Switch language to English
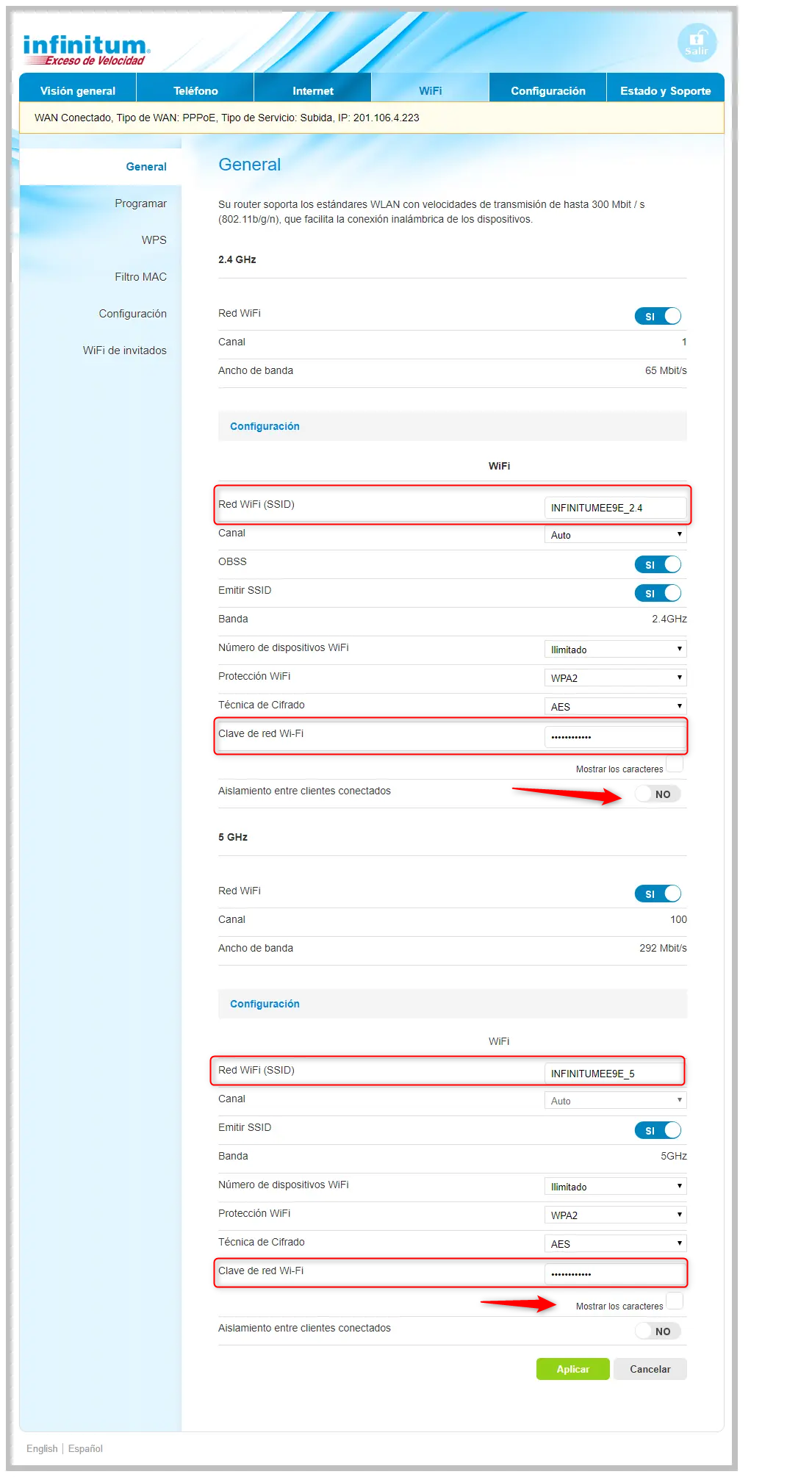The width and height of the screenshot is (812, 1477). [x=42, y=1448]
